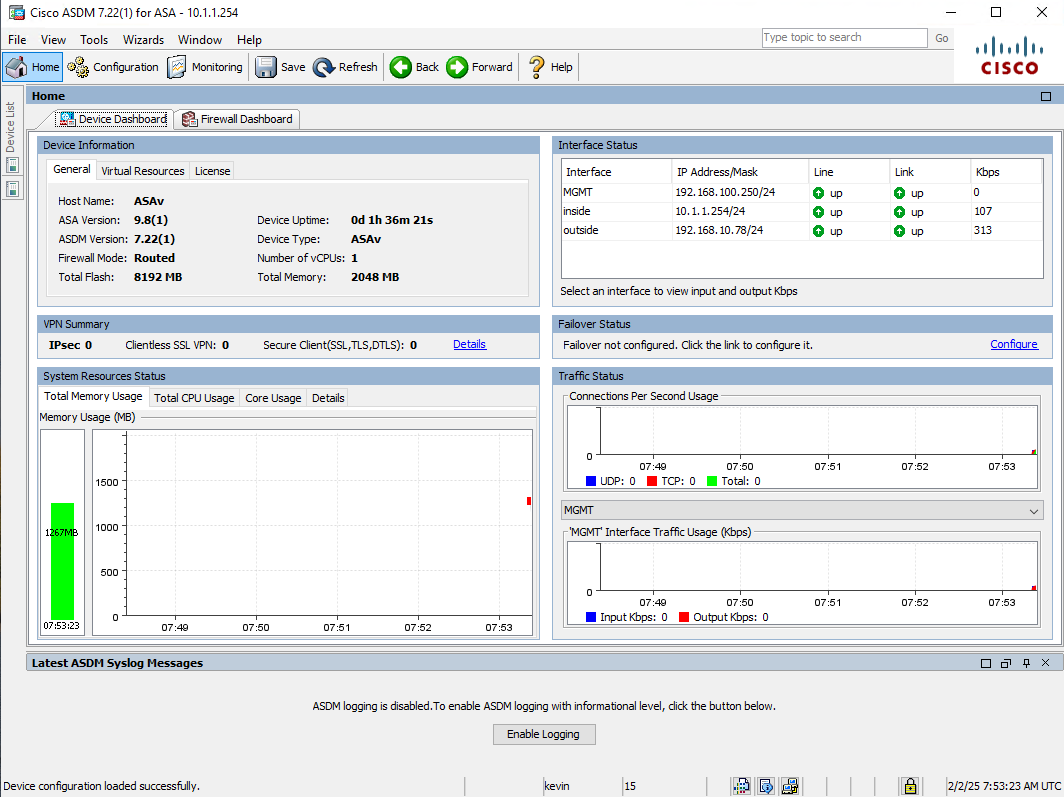Maximize the Latest ASDM Syslog Messages panel
This screenshot has width=1064, height=797.
click(986, 663)
